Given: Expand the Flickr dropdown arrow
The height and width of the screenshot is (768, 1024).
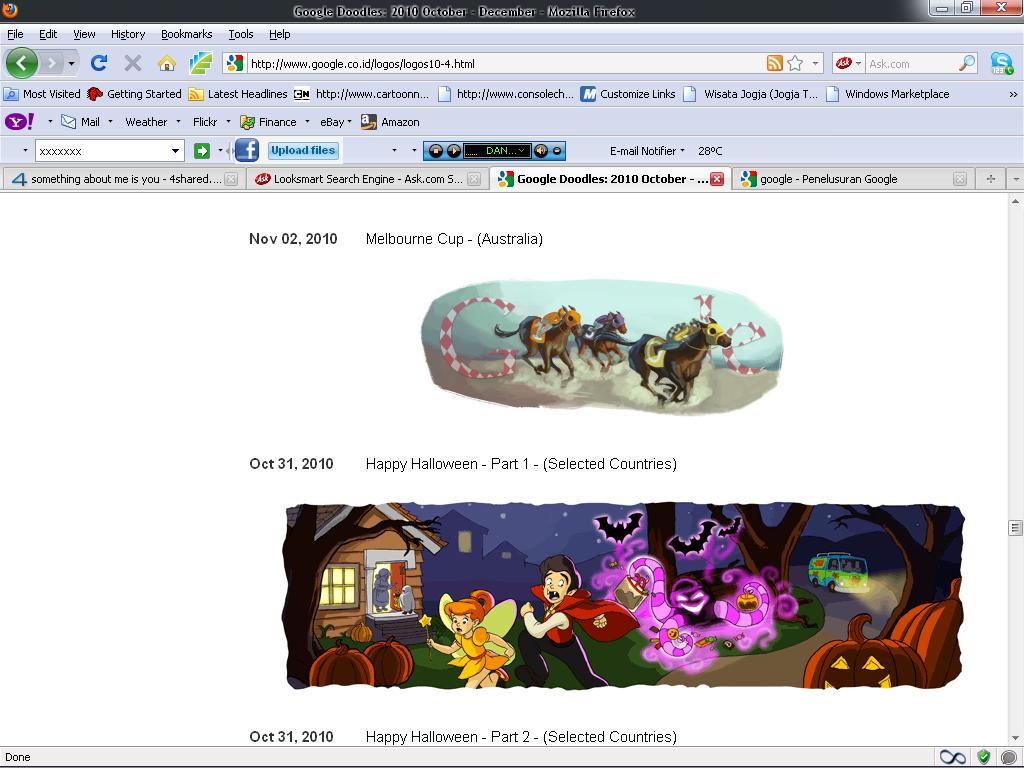Looking at the screenshot, I should coord(228,121).
